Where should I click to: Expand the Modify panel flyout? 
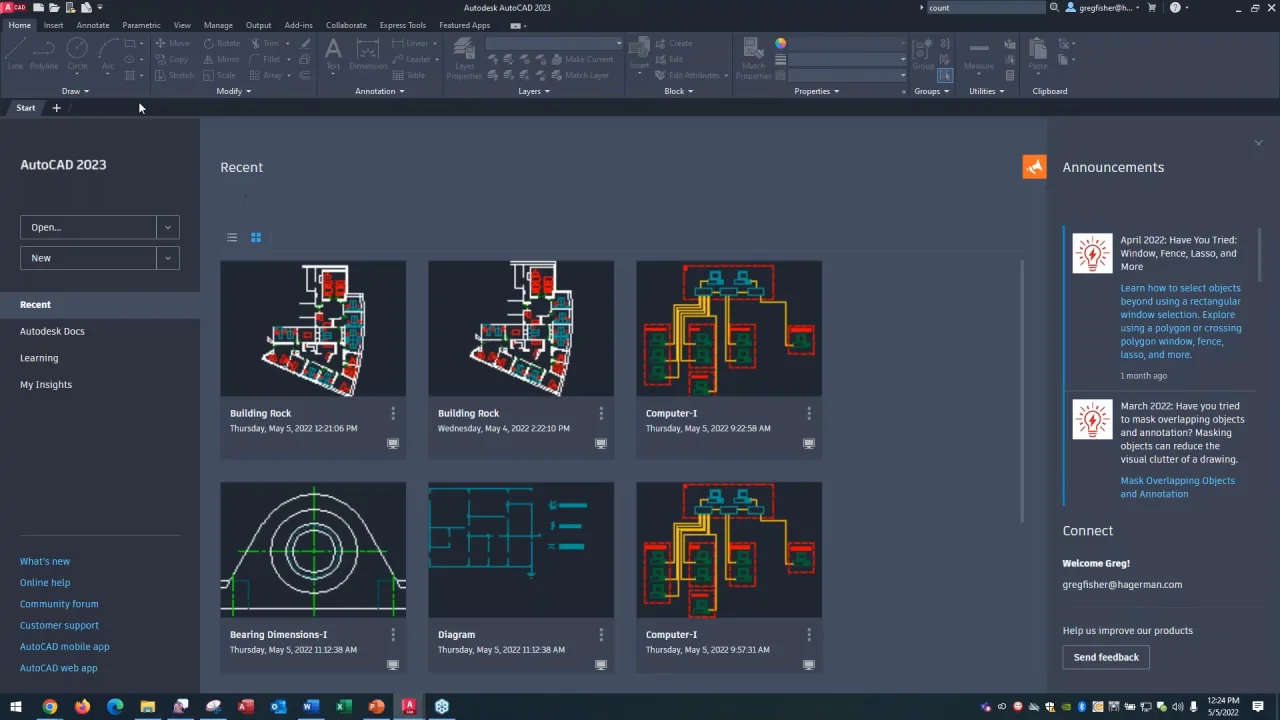pos(234,91)
